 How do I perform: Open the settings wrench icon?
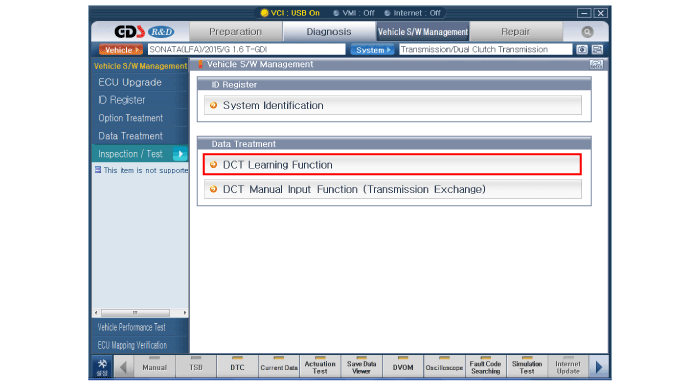coord(102,367)
